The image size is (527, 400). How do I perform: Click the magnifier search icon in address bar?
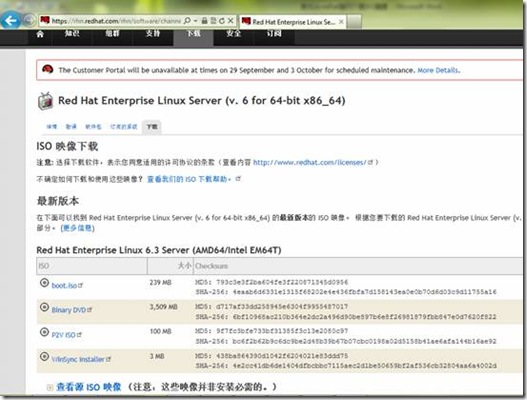coord(188,21)
